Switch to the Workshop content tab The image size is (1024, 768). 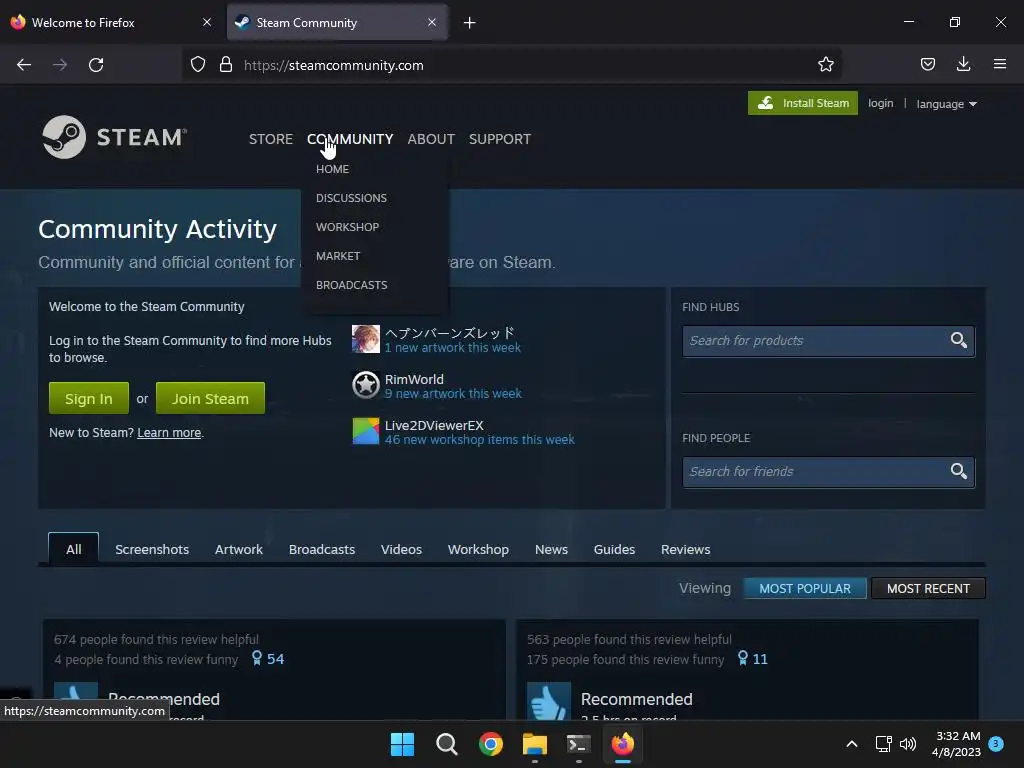[478, 549]
